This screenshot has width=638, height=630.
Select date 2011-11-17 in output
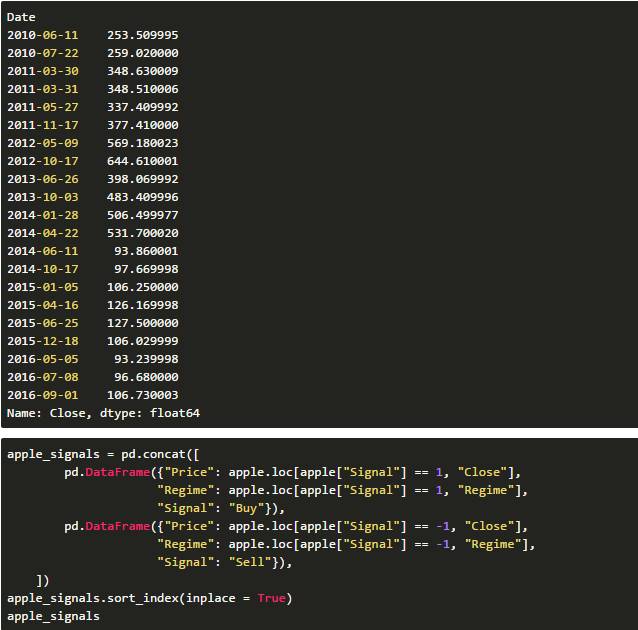(43, 125)
